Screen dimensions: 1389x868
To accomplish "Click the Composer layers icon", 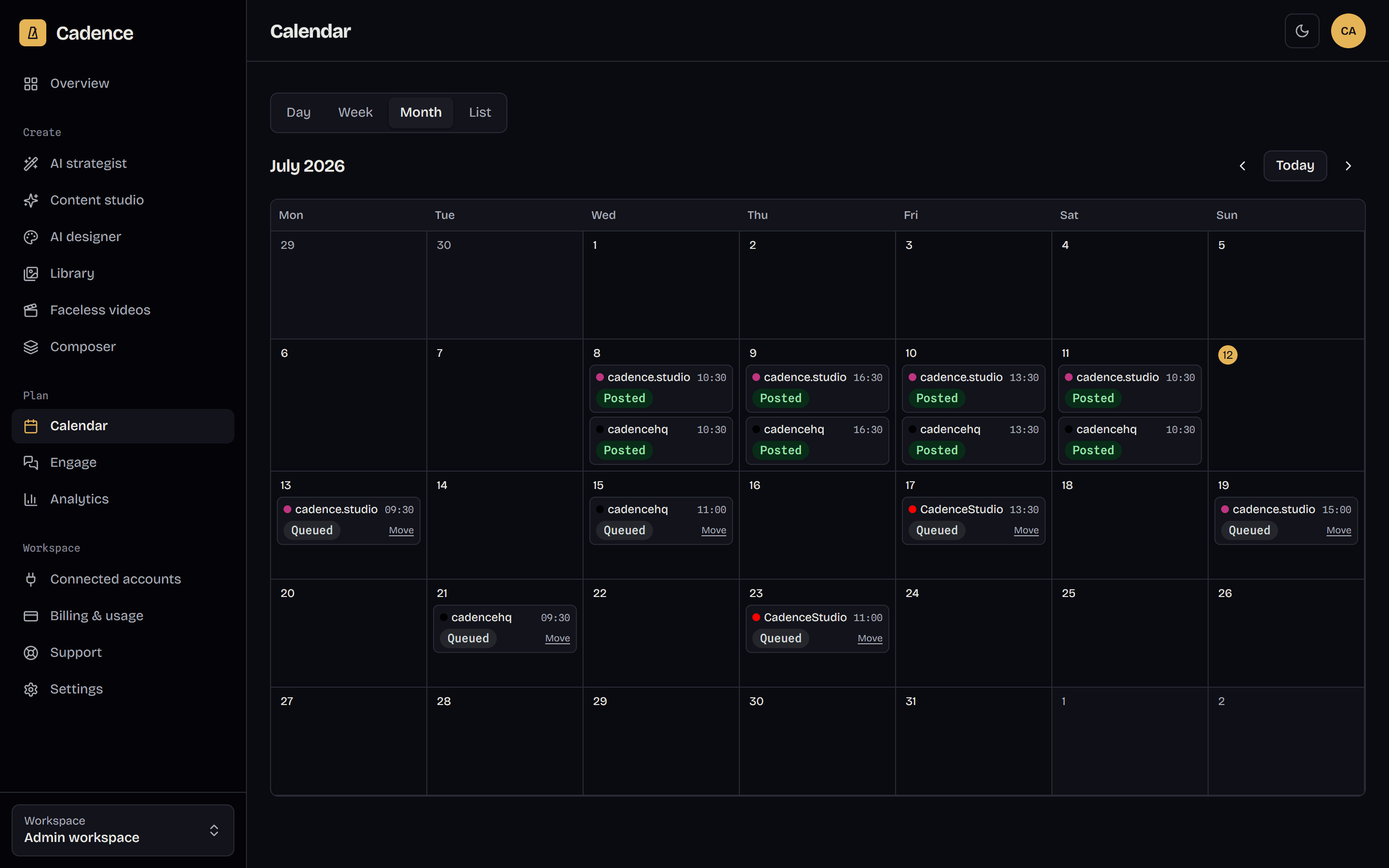I will point(31,347).
